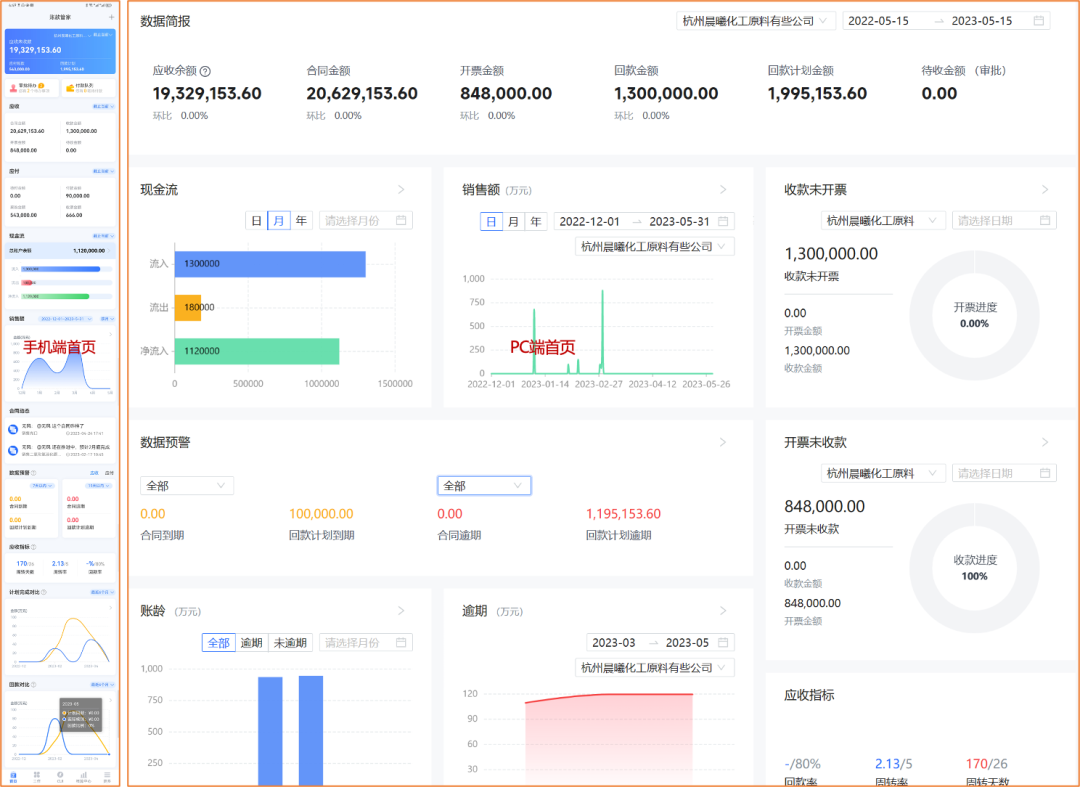The height and width of the screenshot is (787, 1080).
Task: Open mobile 应付 section period dropdown
Action: [x=103, y=171]
